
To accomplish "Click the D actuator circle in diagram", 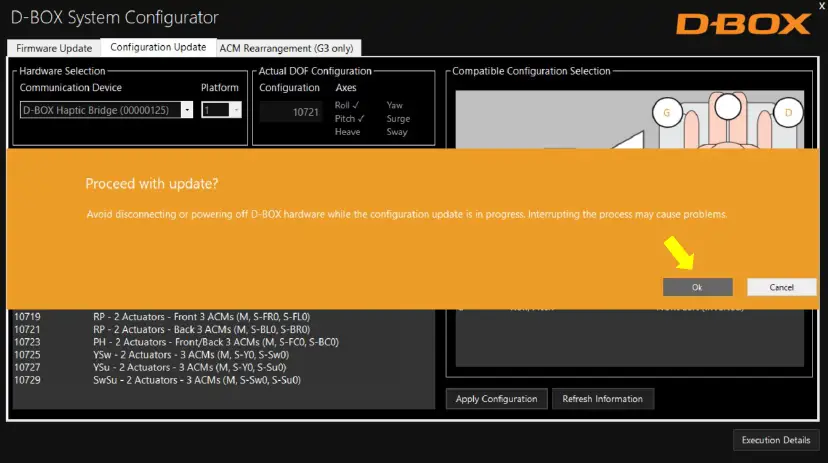I will point(788,112).
